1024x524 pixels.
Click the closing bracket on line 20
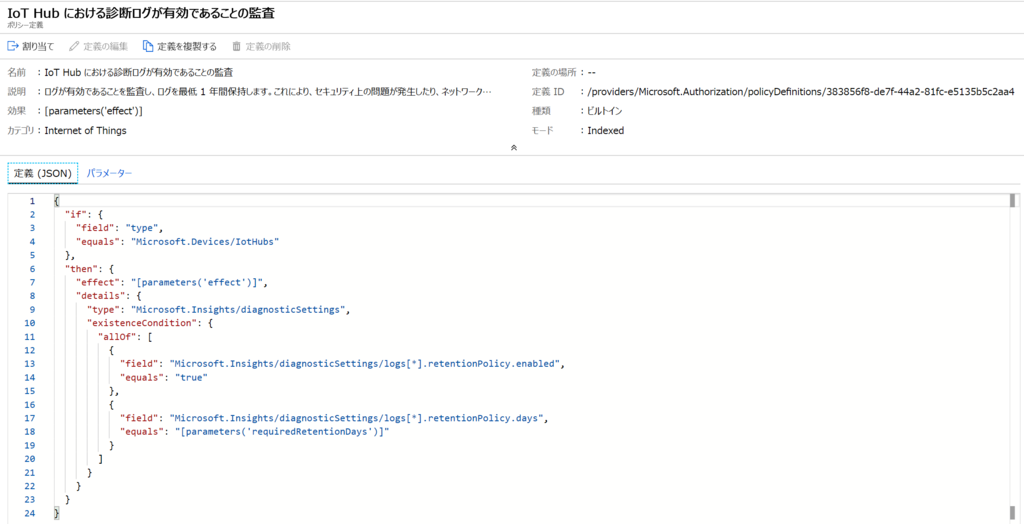click(101, 459)
